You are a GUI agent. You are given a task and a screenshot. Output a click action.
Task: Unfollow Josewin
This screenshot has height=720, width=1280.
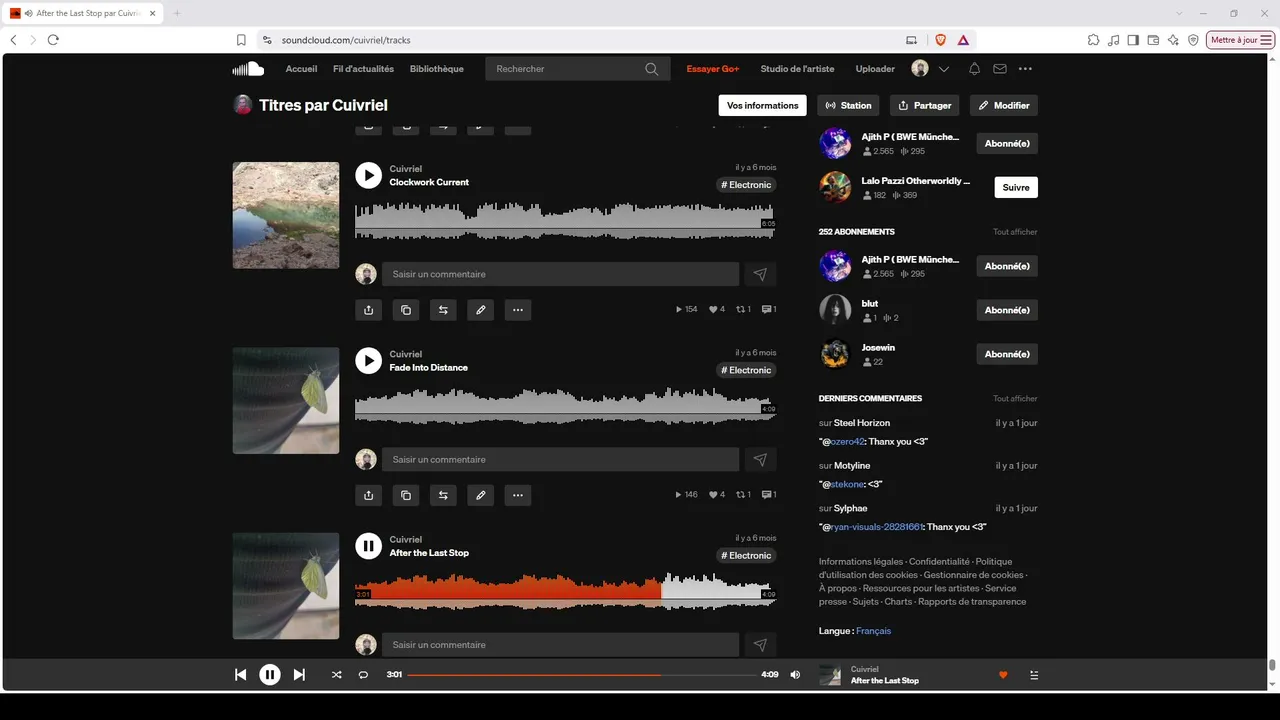(x=1007, y=354)
